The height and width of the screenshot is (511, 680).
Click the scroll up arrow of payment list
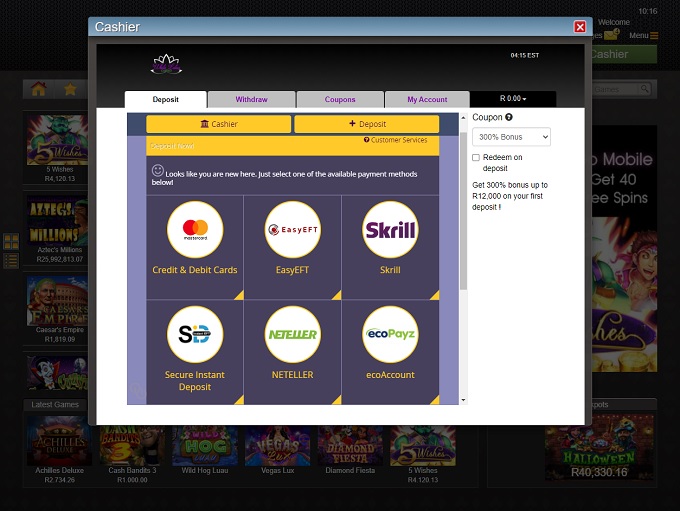click(463, 118)
